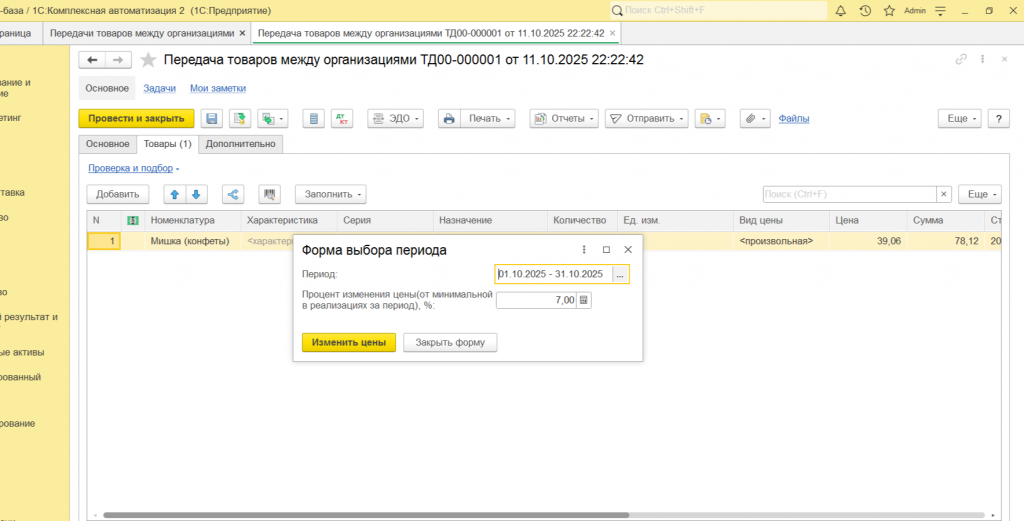The height and width of the screenshot is (521, 1024).
Task: Open period selection with the ellipsis button
Action: click(620, 274)
